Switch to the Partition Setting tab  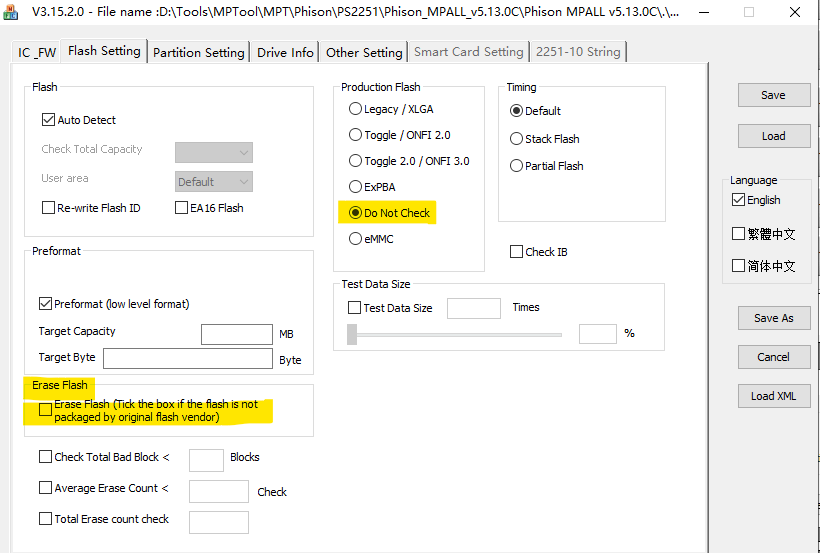pyautogui.click(x=198, y=53)
